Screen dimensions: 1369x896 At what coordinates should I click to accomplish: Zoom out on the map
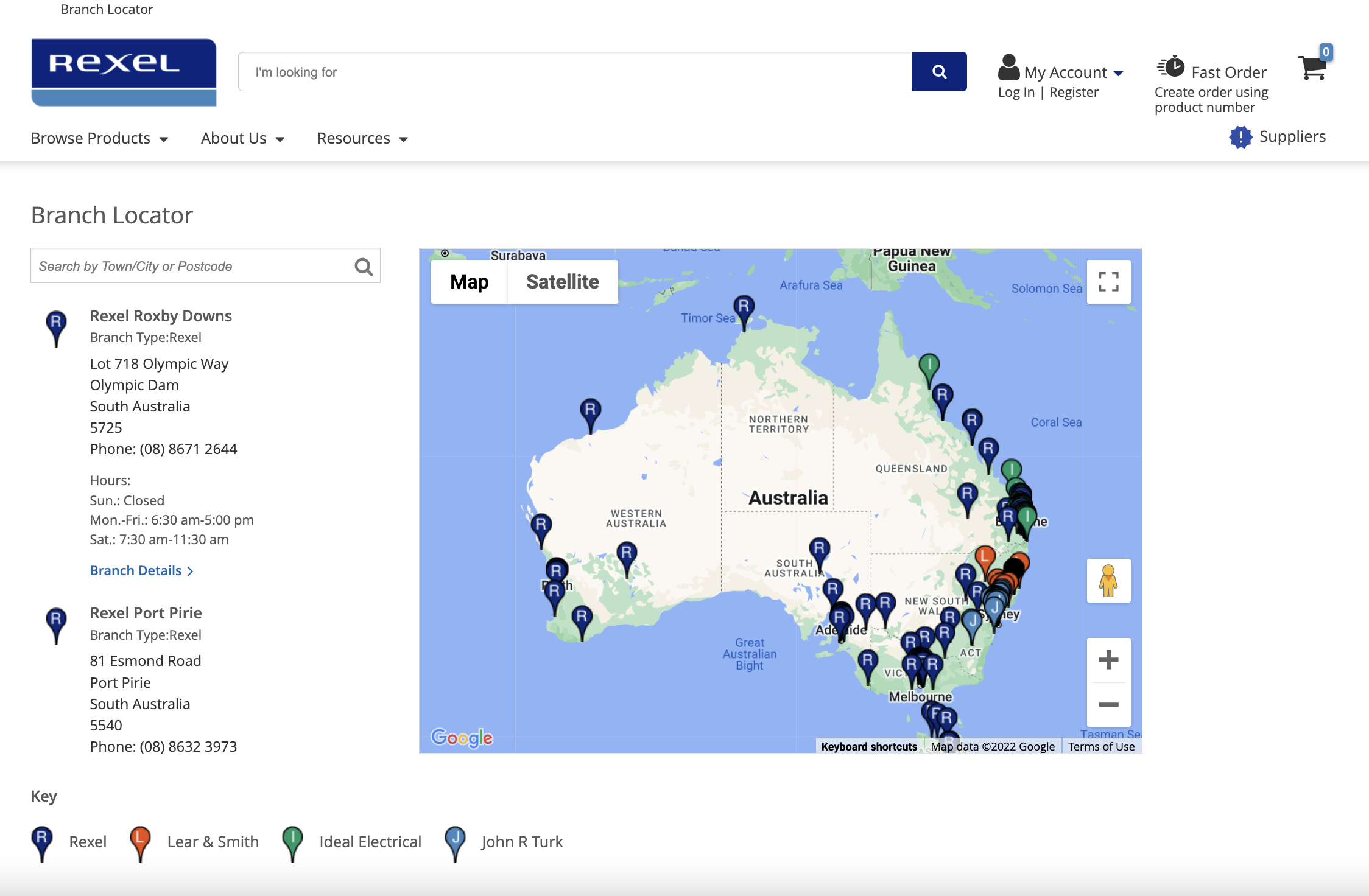tap(1108, 705)
